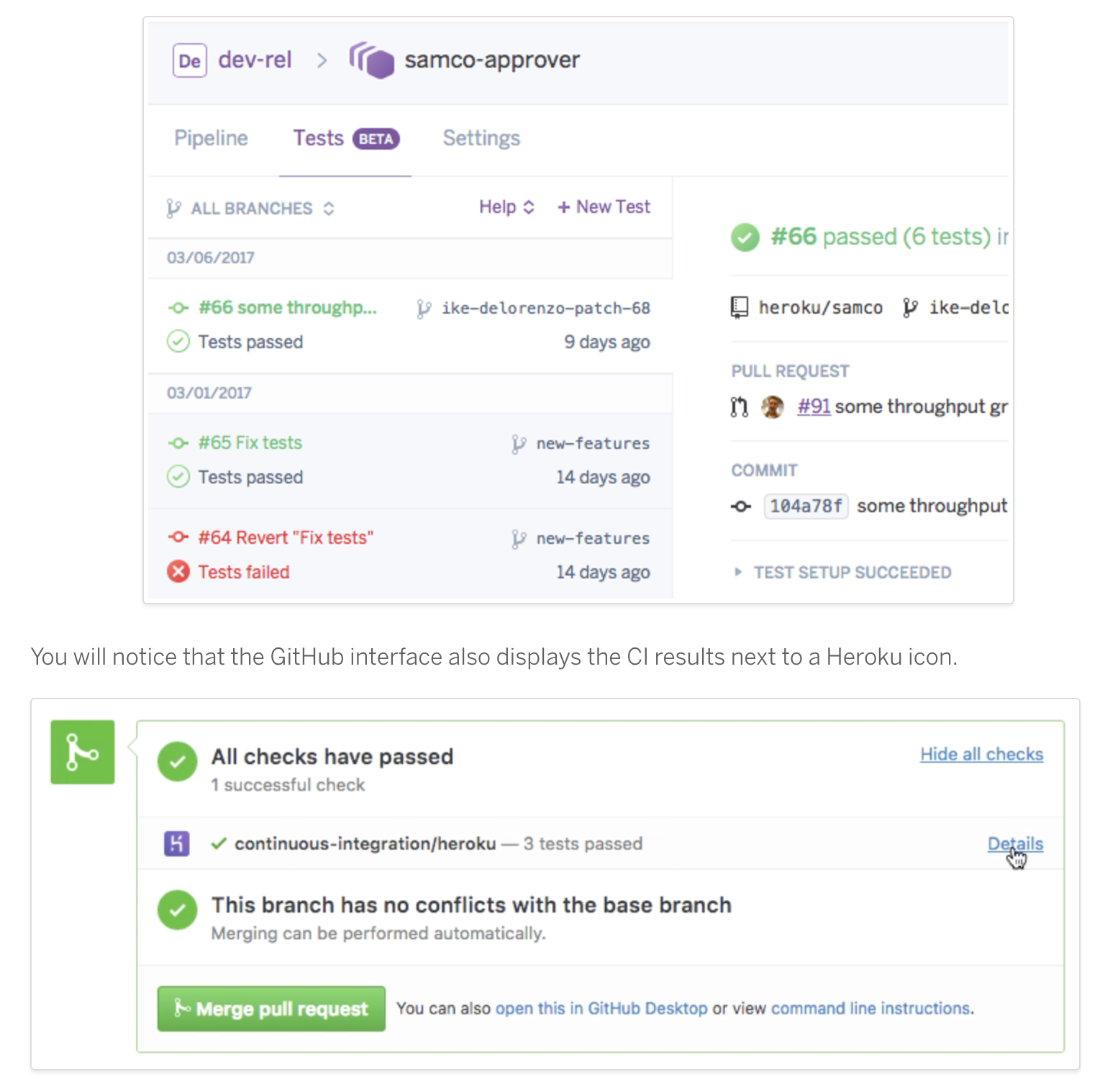The width and height of the screenshot is (1105, 1092).
Task: Click + New Test
Action: point(604,207)
